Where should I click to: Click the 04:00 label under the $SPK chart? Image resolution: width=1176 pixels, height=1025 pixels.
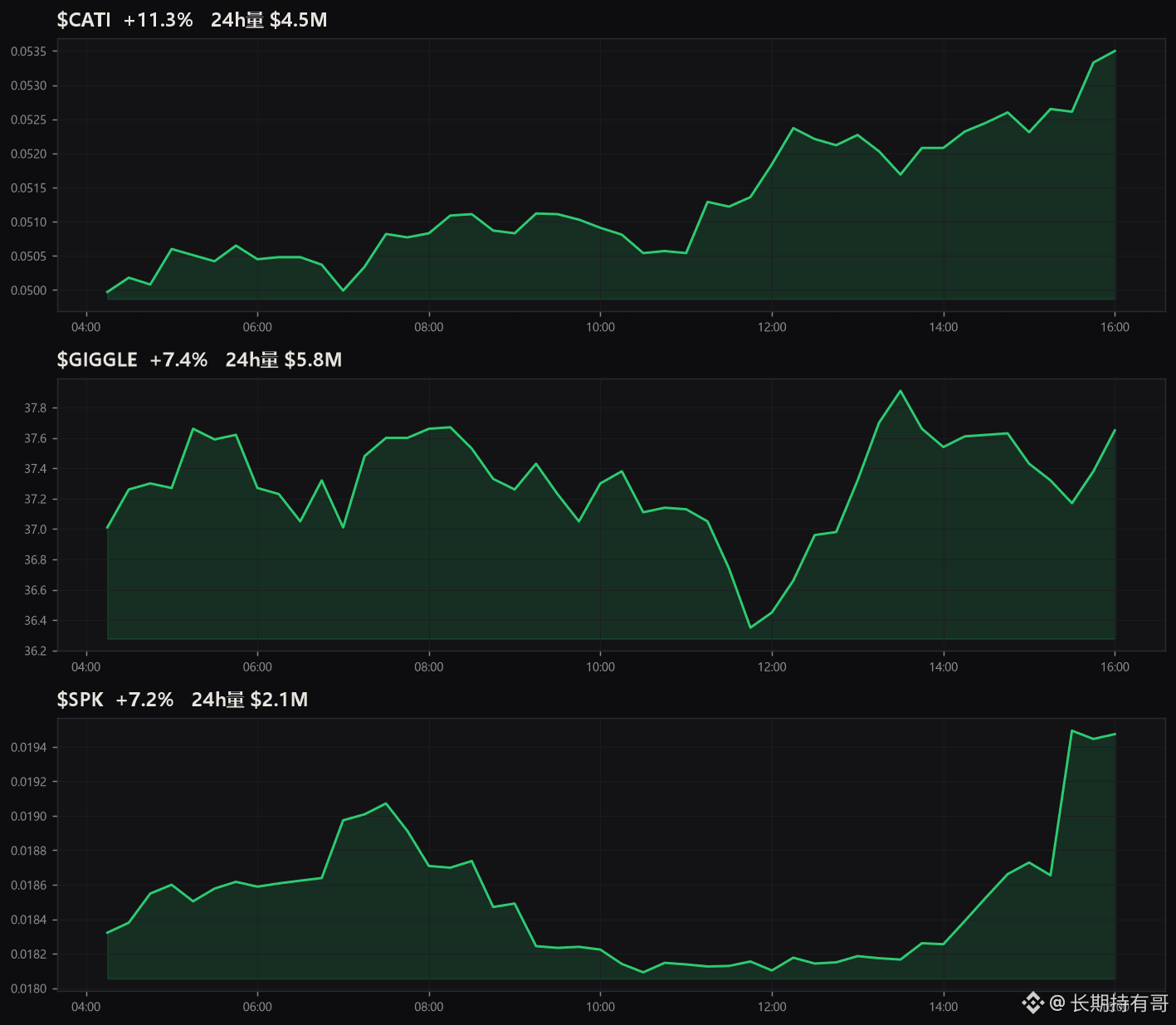(86, 1007)
